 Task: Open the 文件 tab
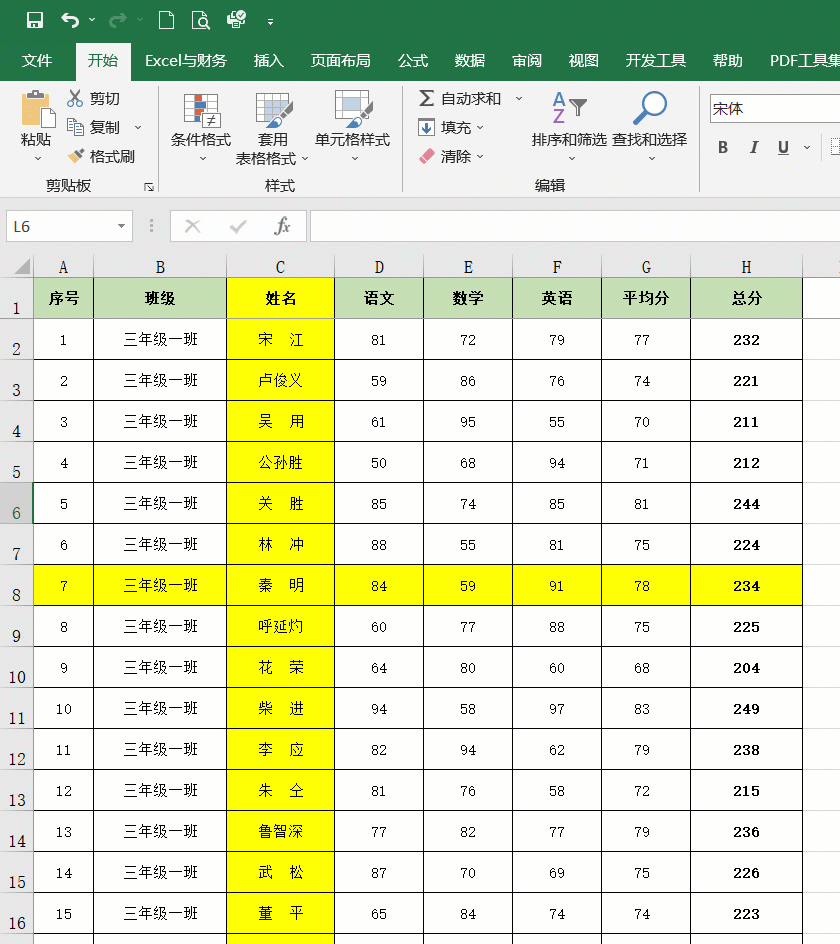click(37, 61)
